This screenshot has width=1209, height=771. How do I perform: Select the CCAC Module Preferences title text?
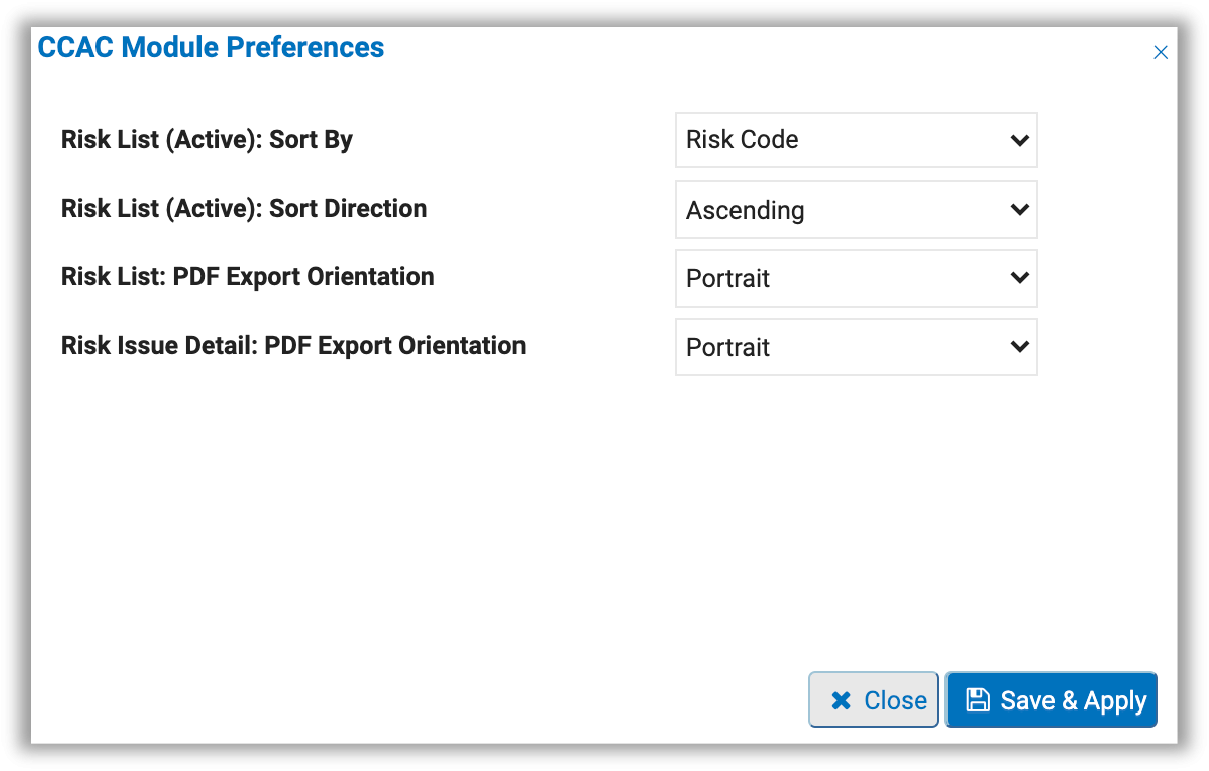[x=210, y=47]
